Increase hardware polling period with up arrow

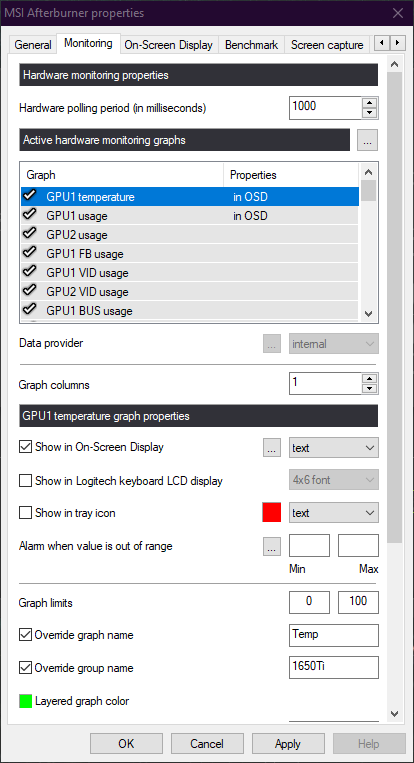370,103
